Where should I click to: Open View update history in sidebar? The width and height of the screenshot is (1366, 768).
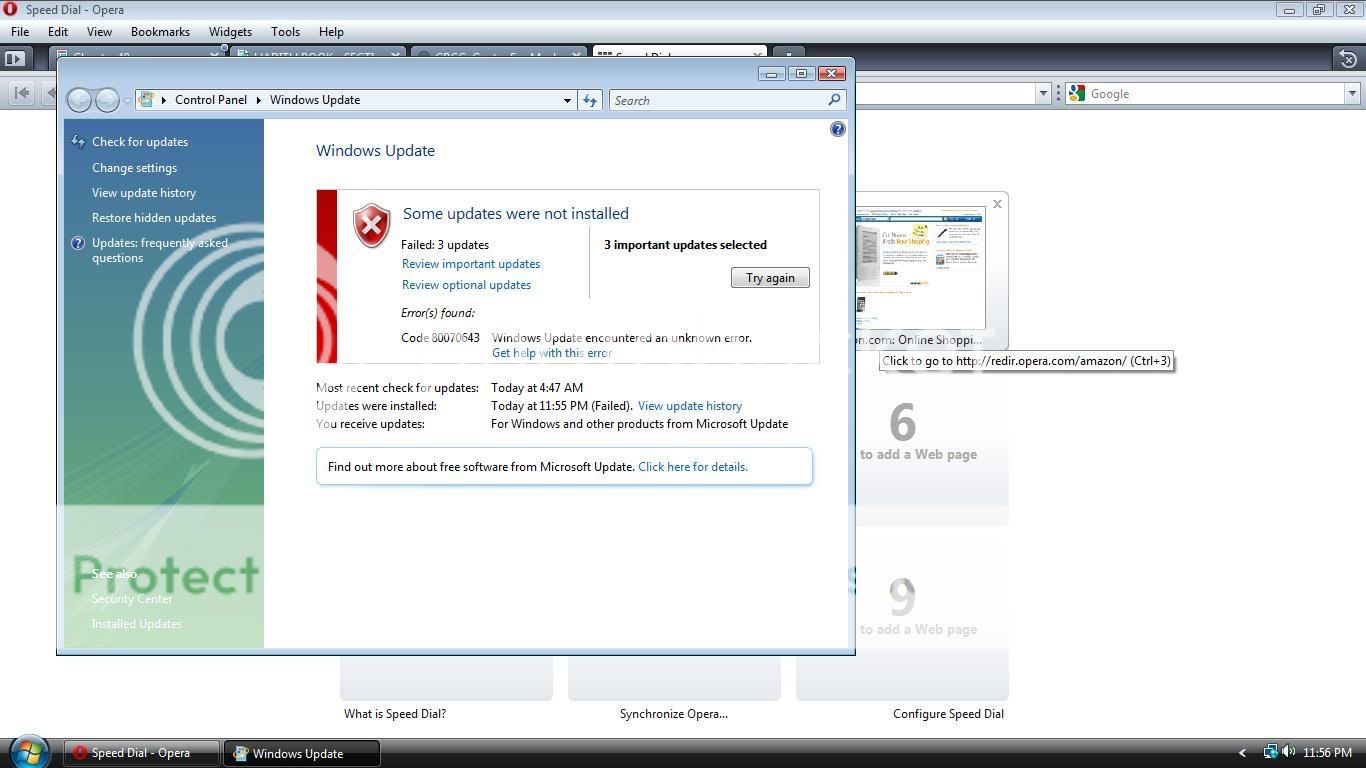144,193
